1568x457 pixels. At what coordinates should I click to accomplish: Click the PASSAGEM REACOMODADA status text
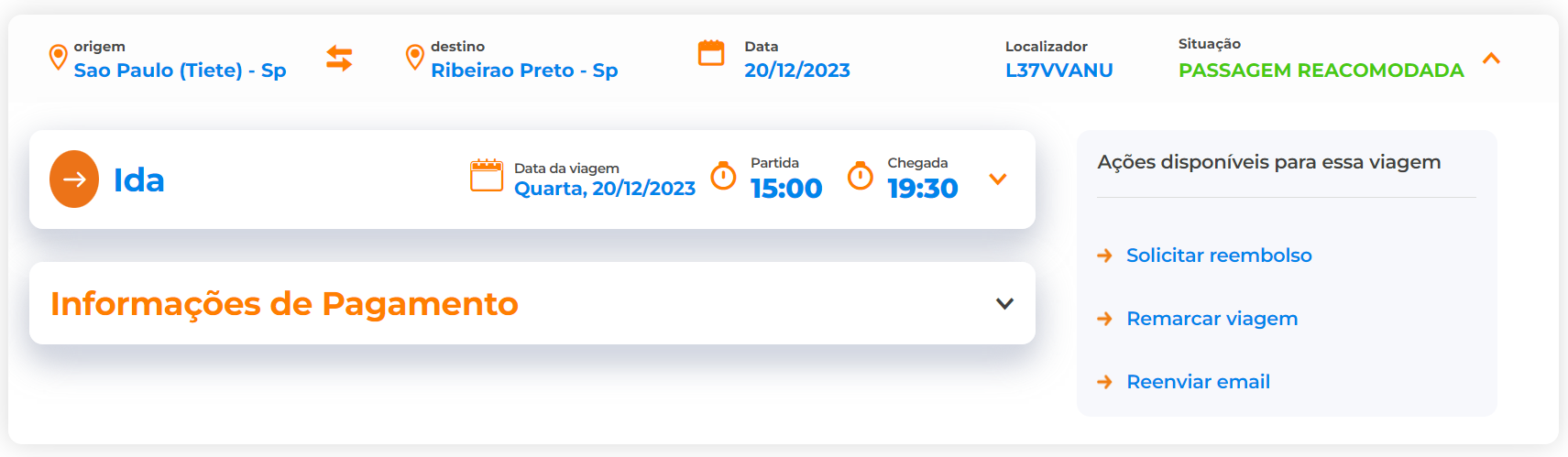1321,71
